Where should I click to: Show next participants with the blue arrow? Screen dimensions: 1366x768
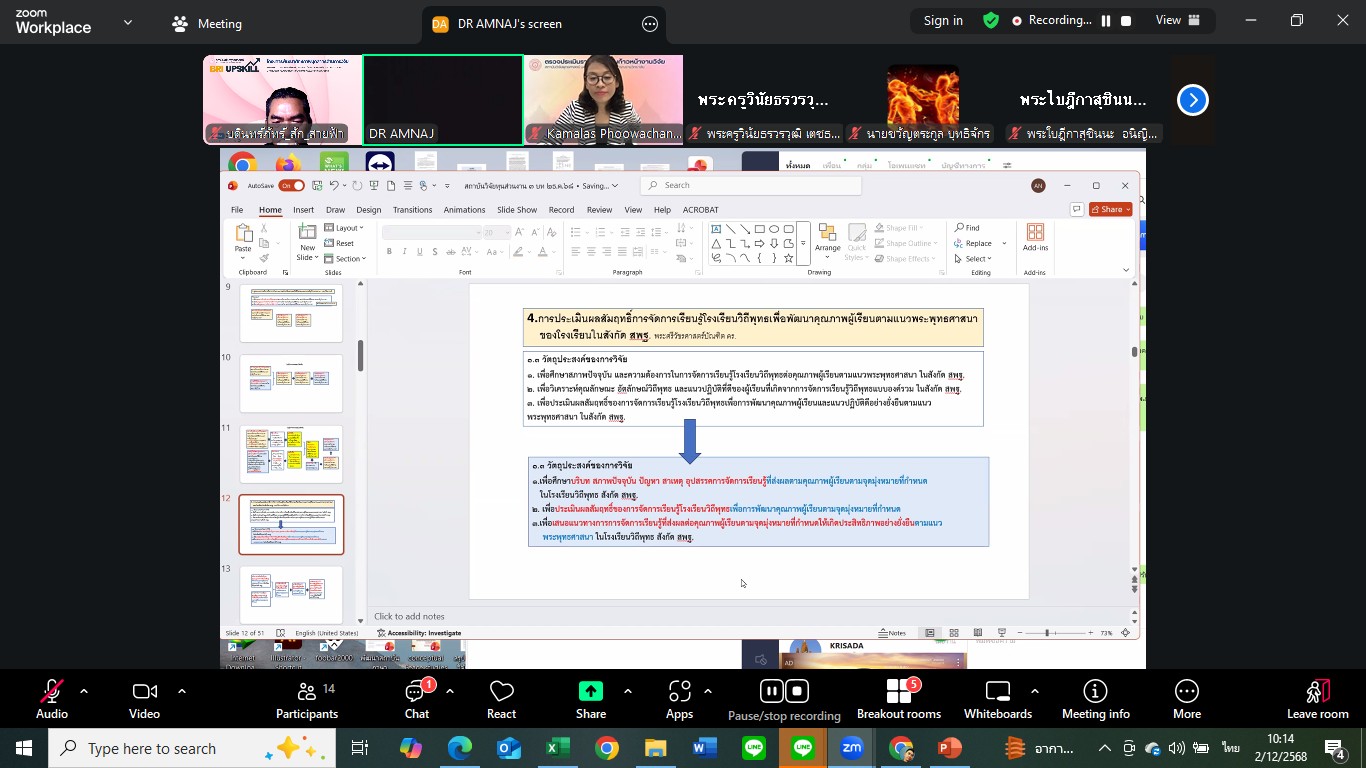click(x=1192, y=100)
